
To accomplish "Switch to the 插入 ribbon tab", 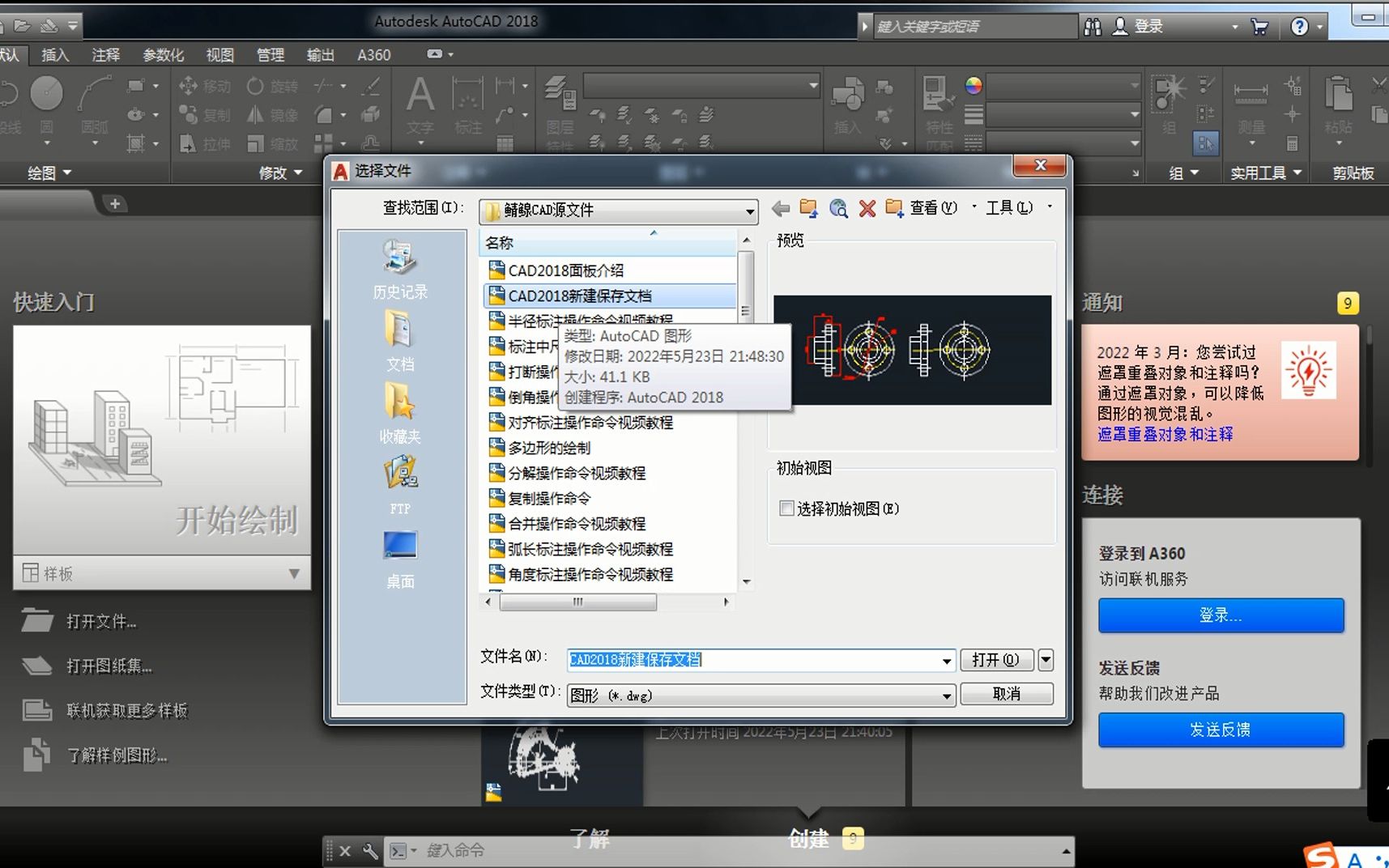I will (x=53, y=54).
